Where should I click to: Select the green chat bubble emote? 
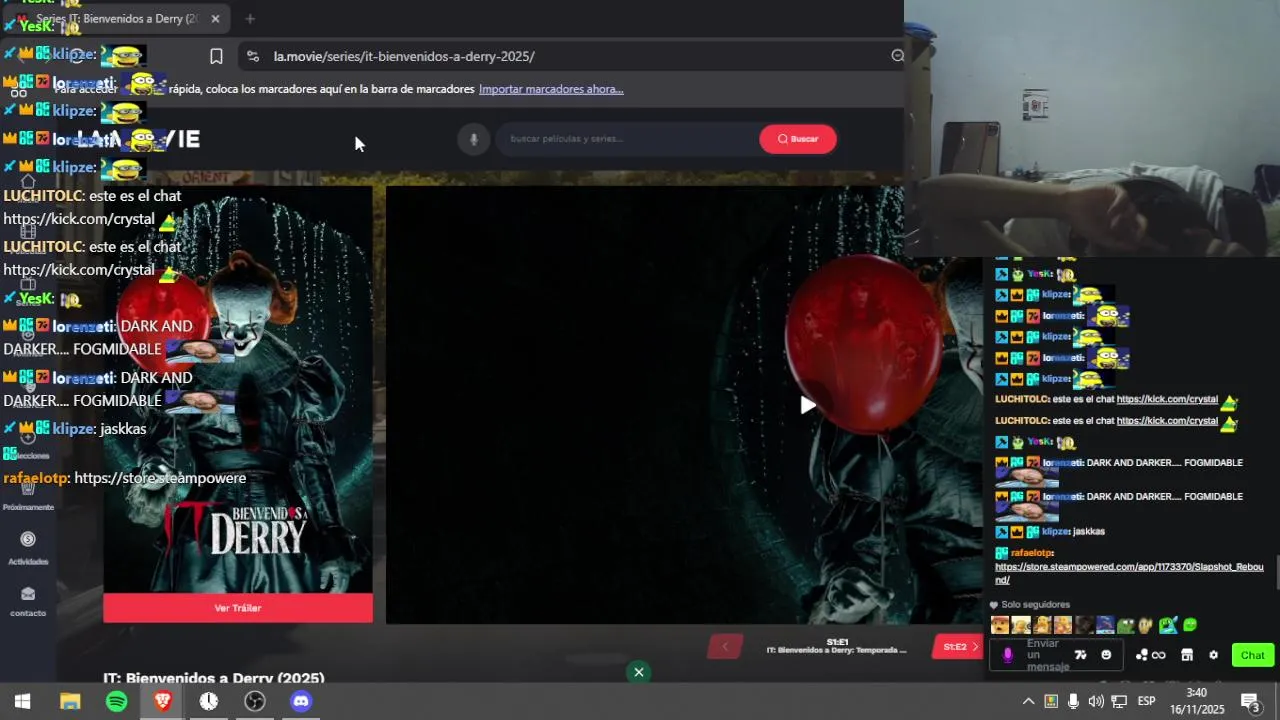pyautogui.click(x=1189, y=625)
